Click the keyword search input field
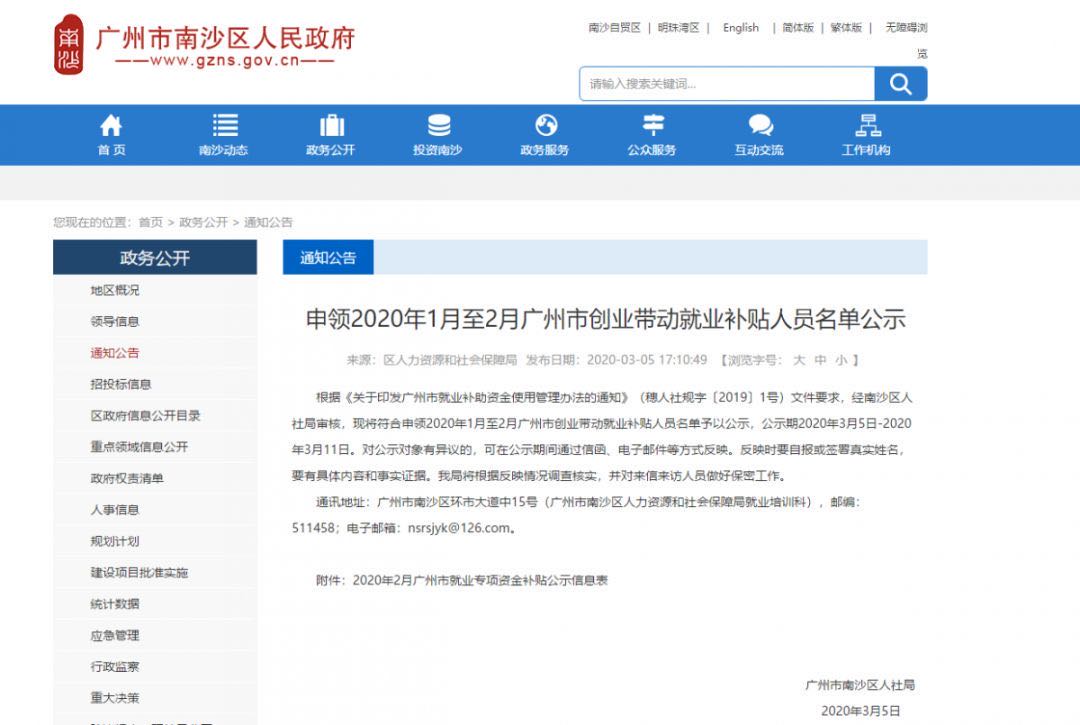 [x=726, y=85]
